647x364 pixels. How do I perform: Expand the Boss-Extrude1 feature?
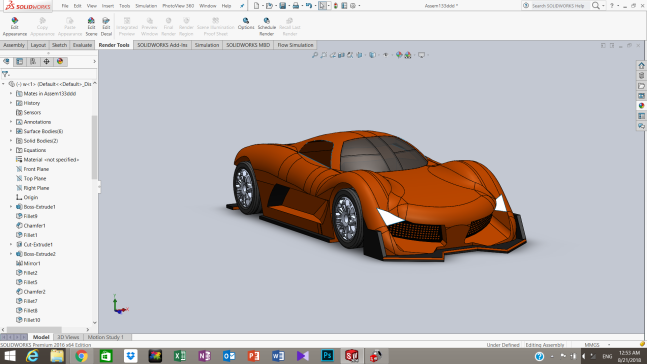click(x=11, y=207)
